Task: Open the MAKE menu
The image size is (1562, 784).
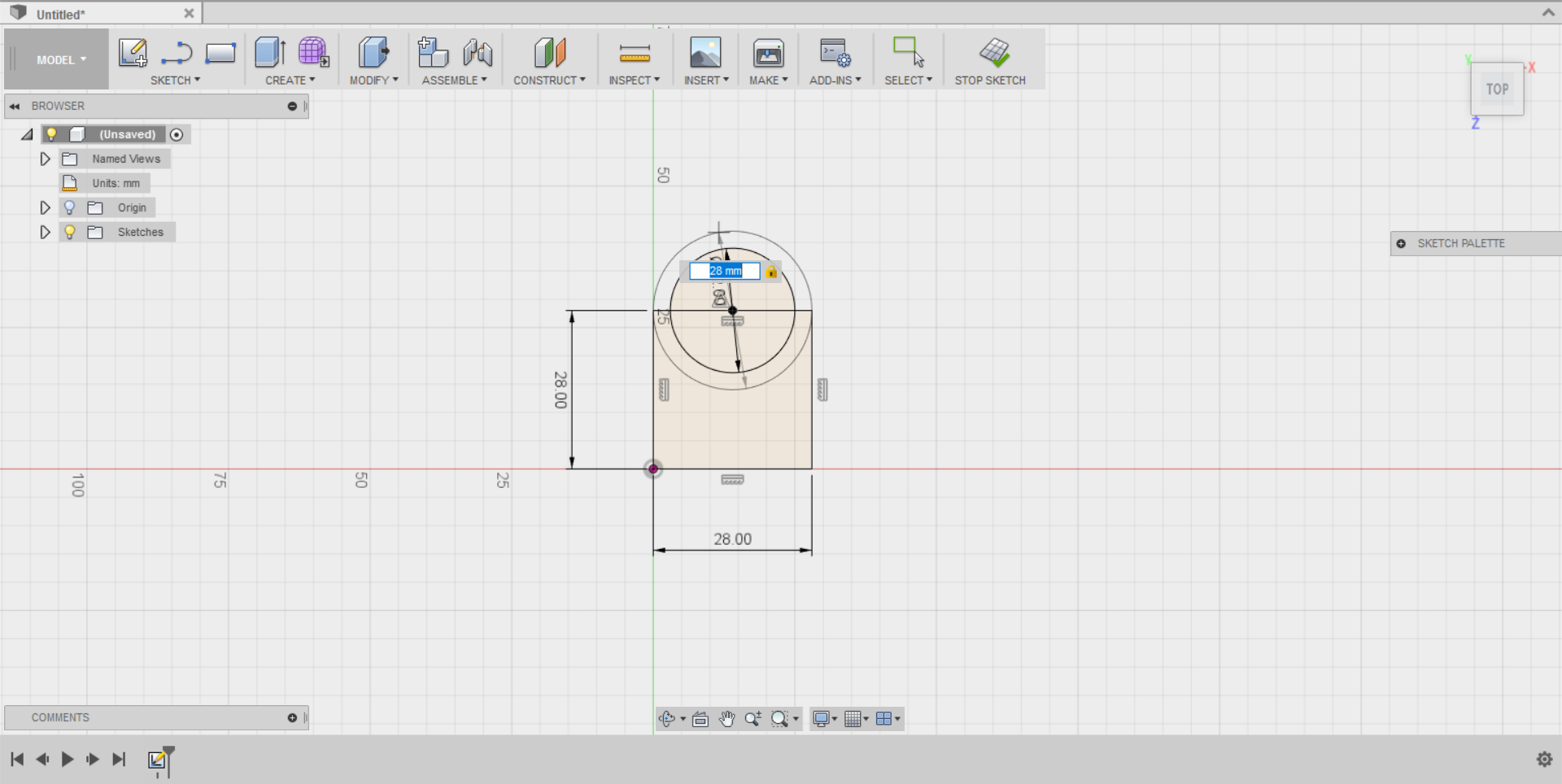Action: [x=768, y=81]
